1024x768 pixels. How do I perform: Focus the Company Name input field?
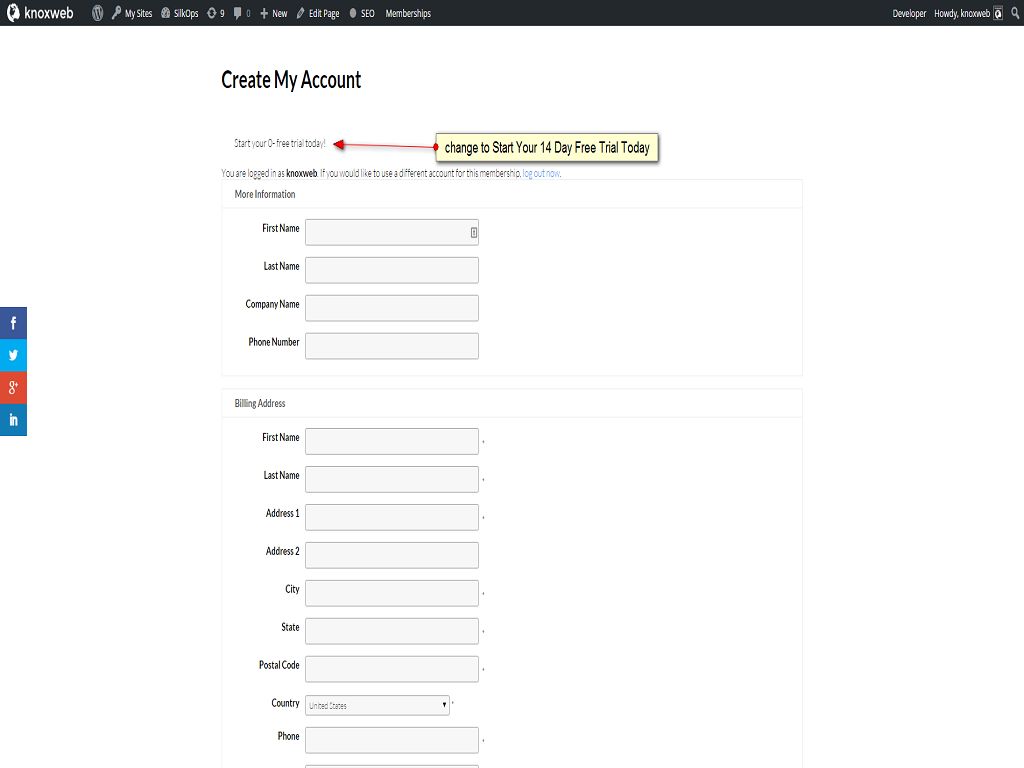pyautogui.click(x=392, y=307)
